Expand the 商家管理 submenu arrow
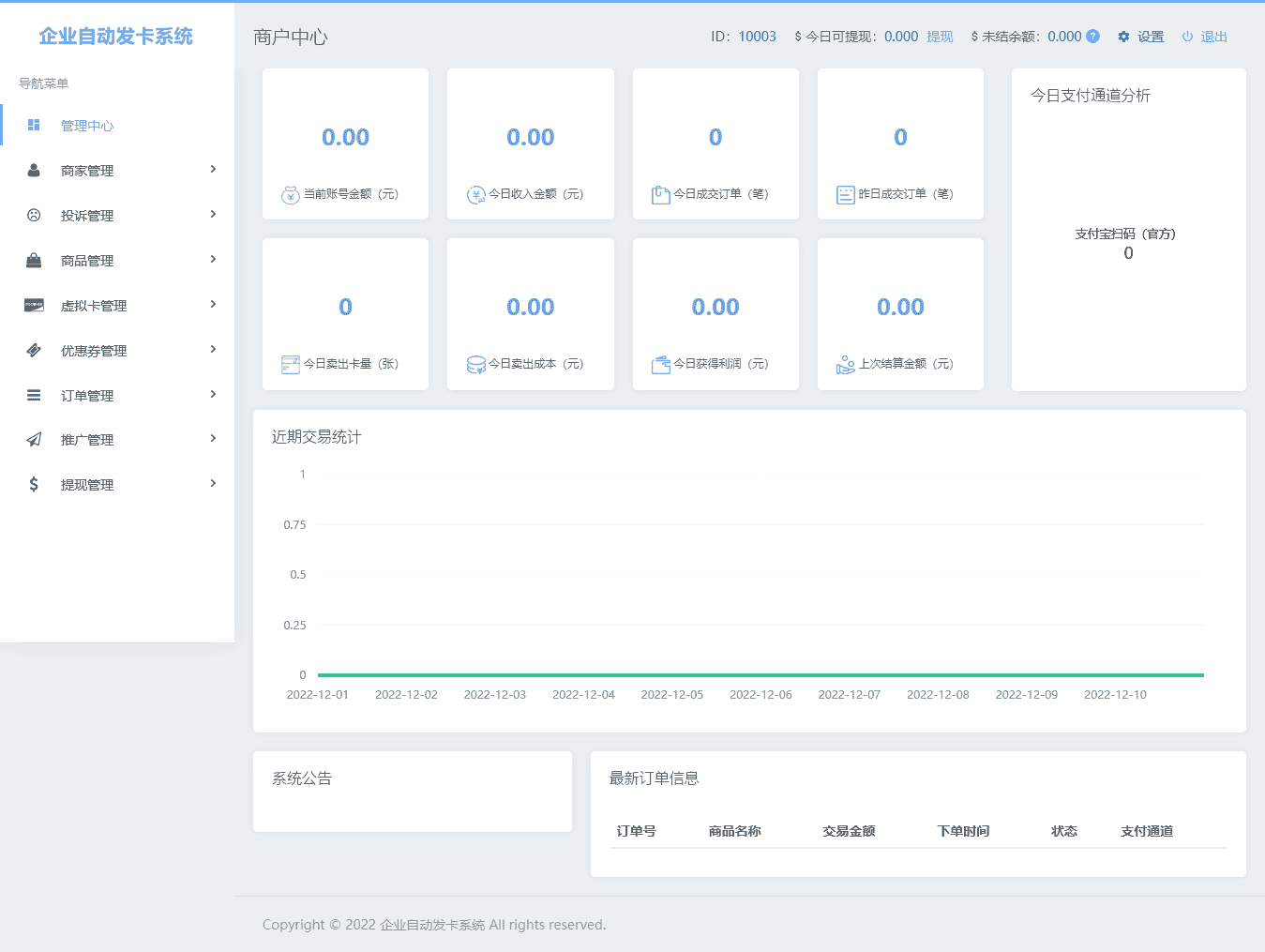The height and width of the screenshot is (952, 1265). tap(213, 169)
